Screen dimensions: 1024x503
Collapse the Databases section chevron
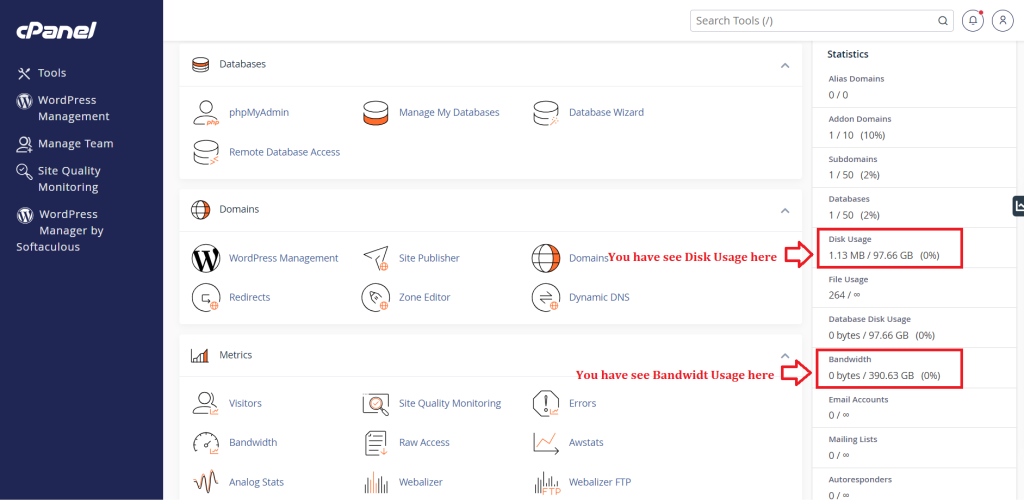[785, 65]
